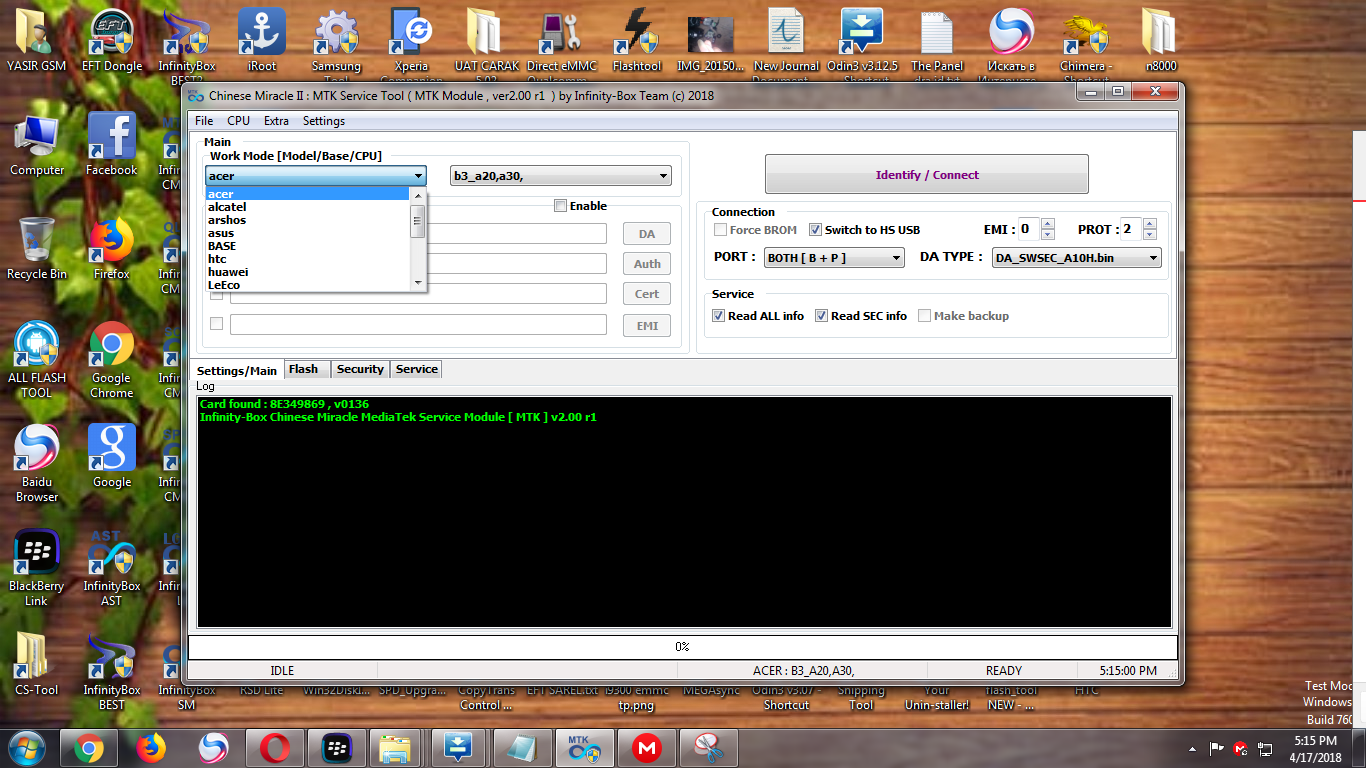The image size is (1366, 768).
Task: Open the Windows Start button
Action: point(27,748)
